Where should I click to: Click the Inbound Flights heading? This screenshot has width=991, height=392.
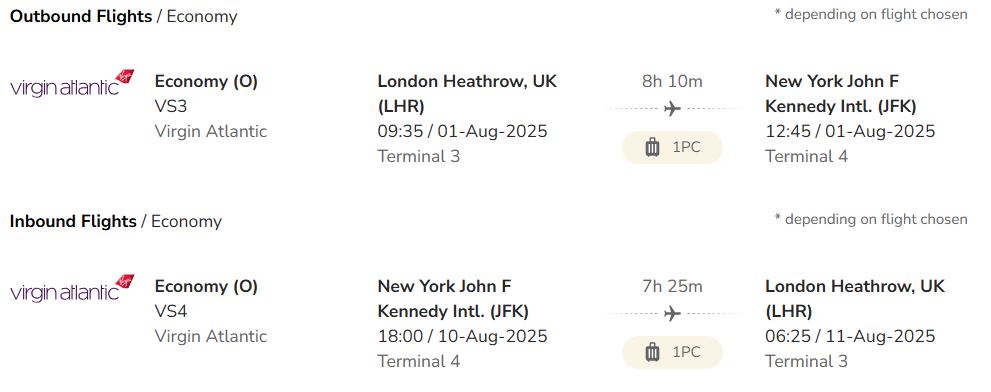click(73, 221)
